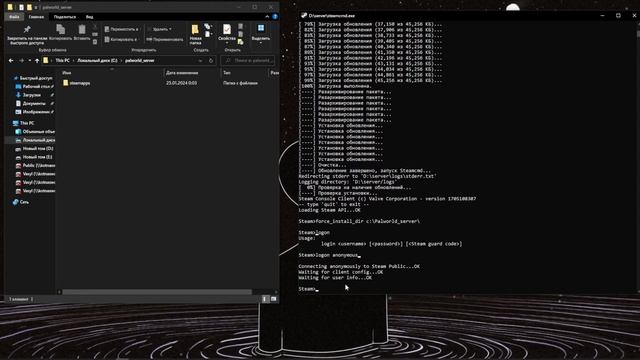Collapse the Explorer ribbon with chevron

[267, 17]
